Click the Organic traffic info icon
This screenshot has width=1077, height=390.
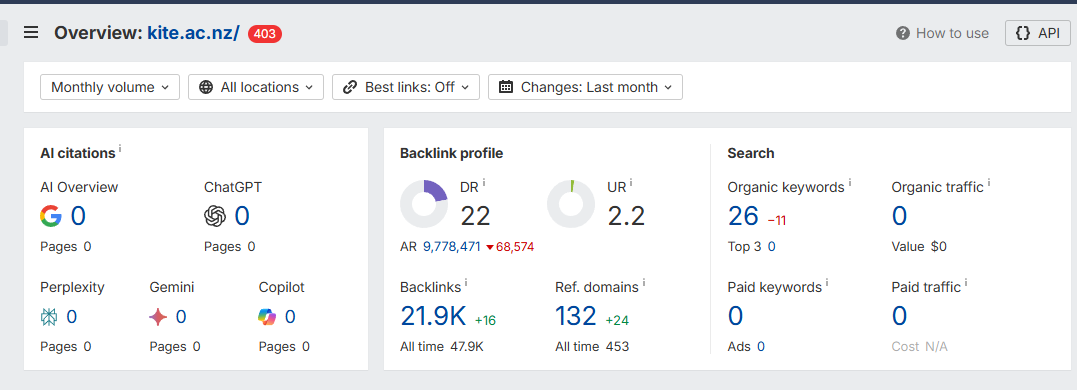[989, 183]
